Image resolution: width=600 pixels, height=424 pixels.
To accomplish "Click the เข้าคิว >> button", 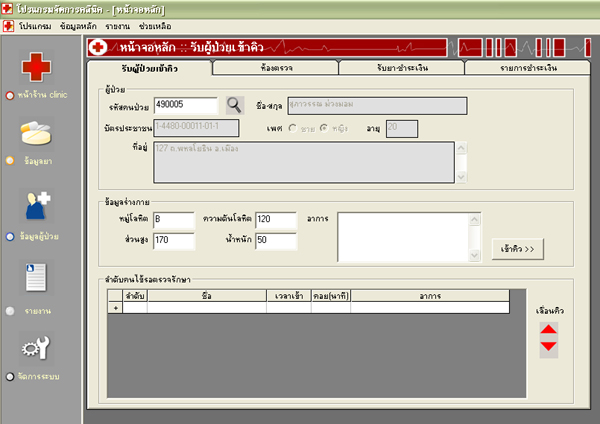I will pyautogui.click(x=516, y=246).
